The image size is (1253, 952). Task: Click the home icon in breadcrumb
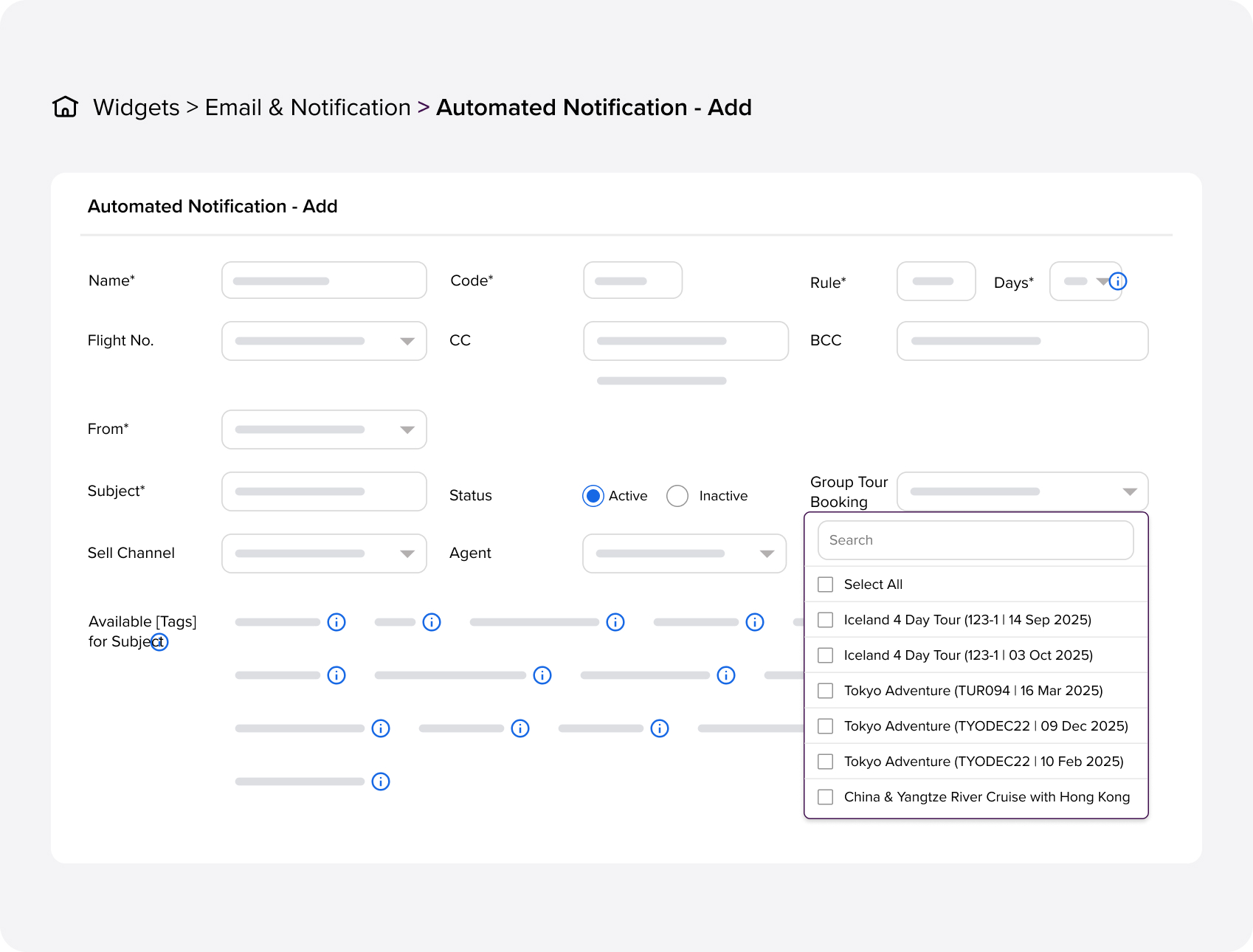point(66,107)
